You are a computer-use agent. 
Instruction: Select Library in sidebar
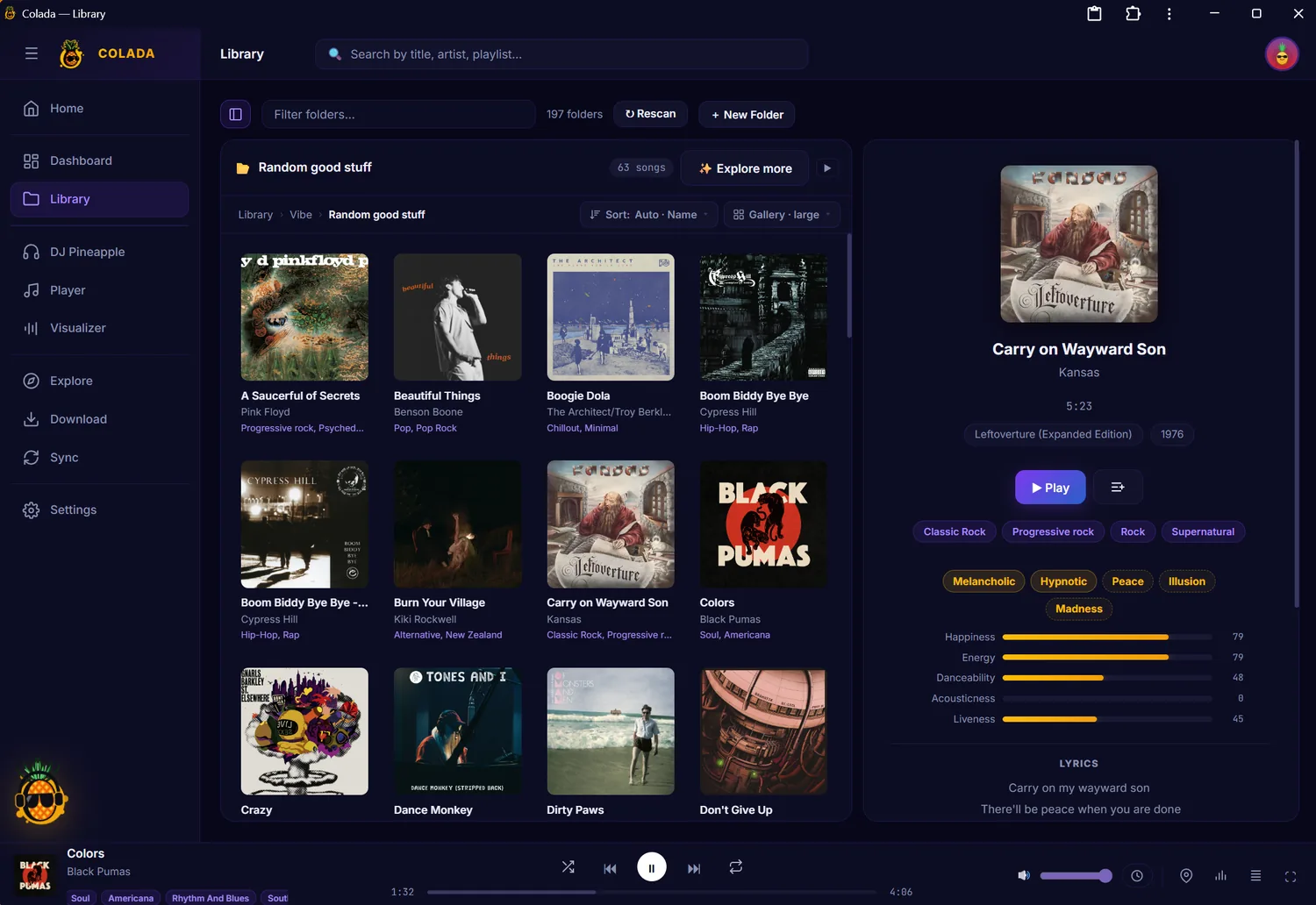(x=100, y=199)
